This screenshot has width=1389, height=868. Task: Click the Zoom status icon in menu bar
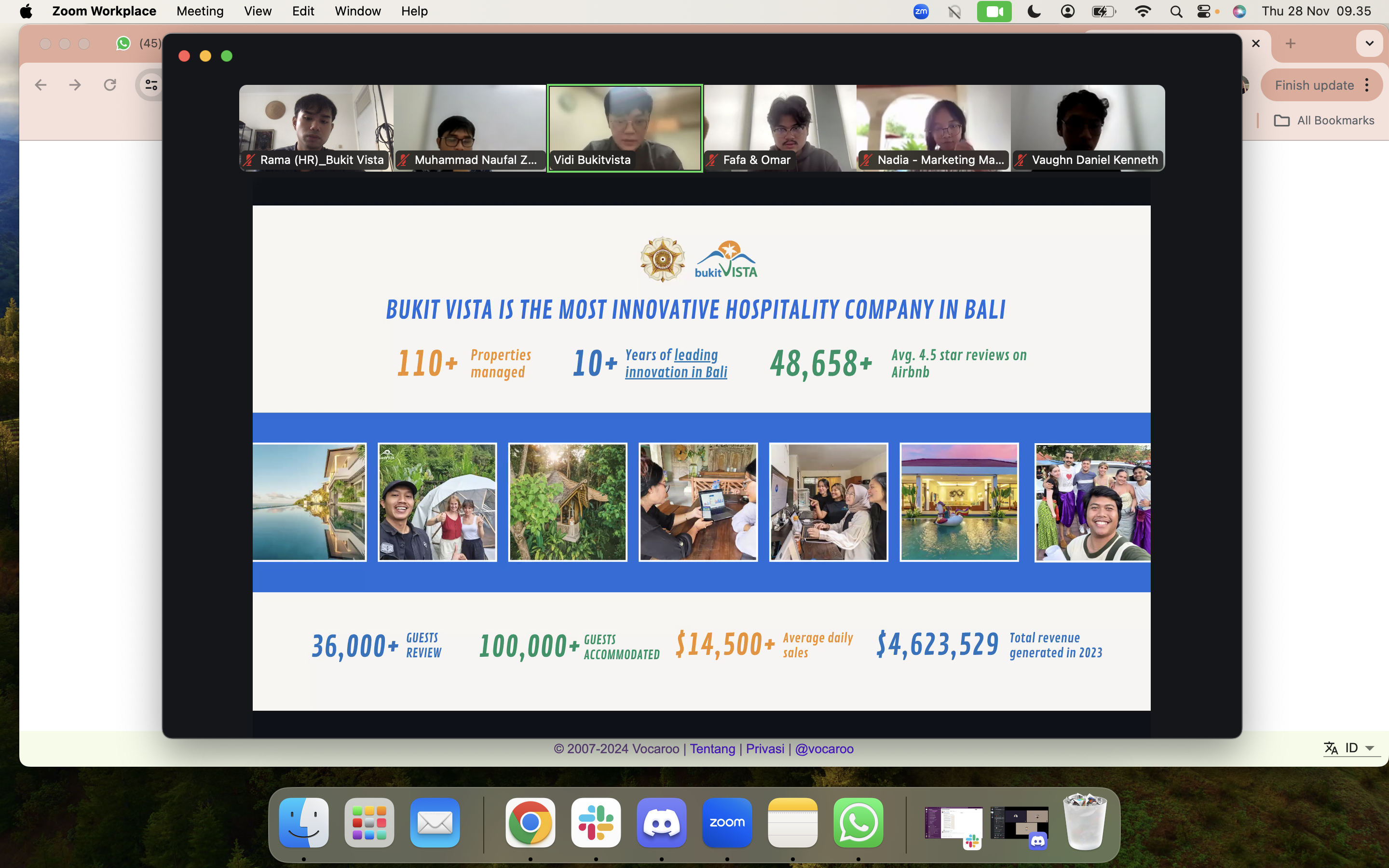921,12
